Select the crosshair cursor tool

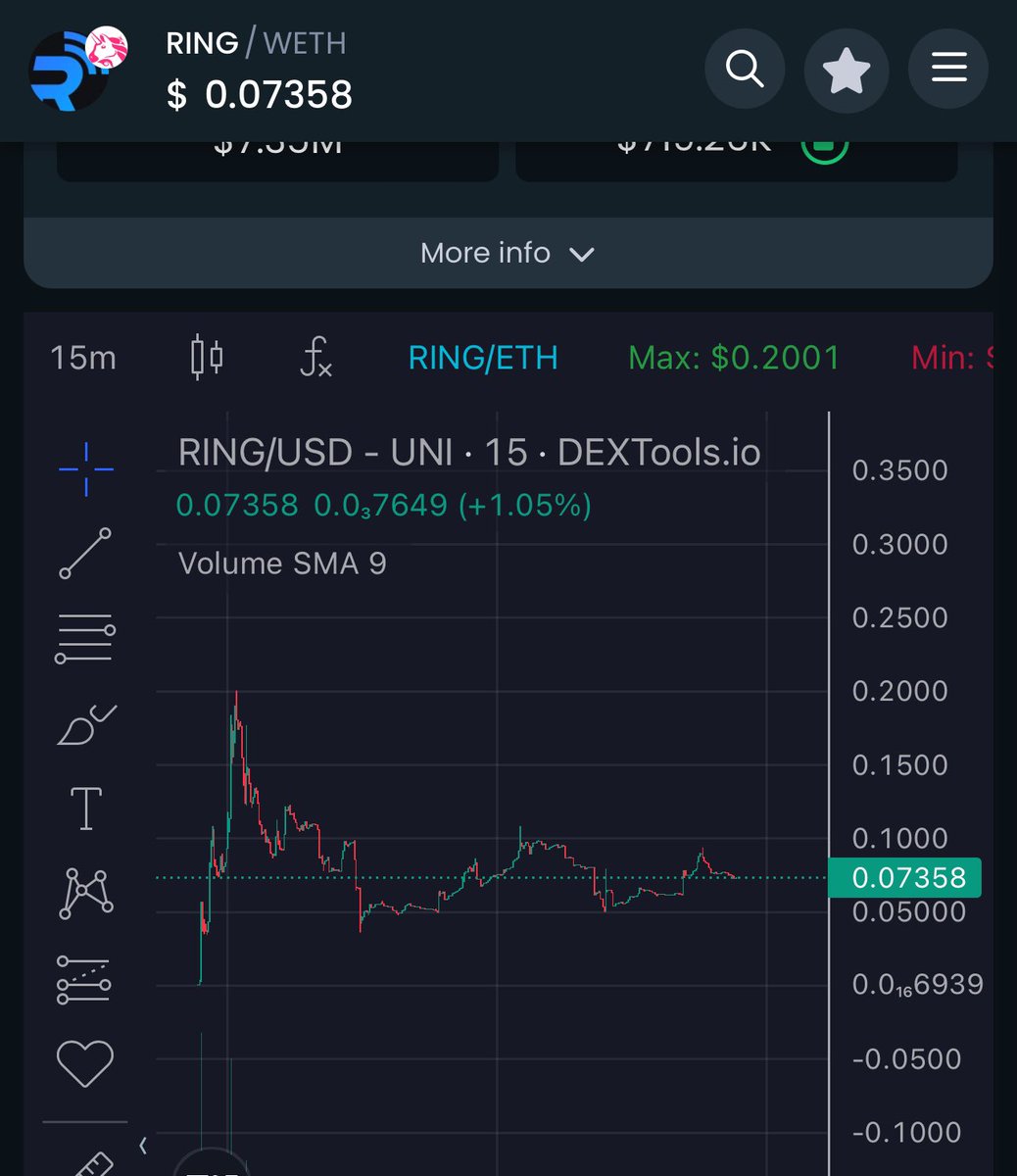pos(86,468)
